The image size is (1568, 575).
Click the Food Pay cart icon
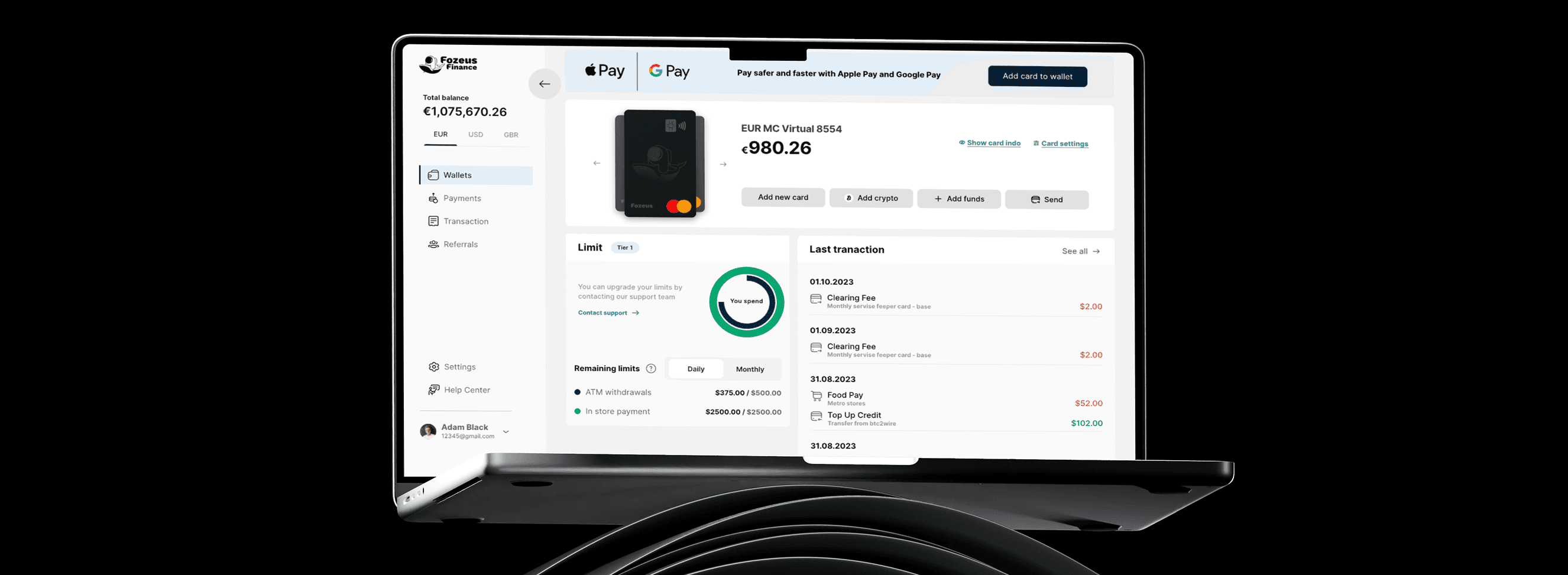pos(817,396)
